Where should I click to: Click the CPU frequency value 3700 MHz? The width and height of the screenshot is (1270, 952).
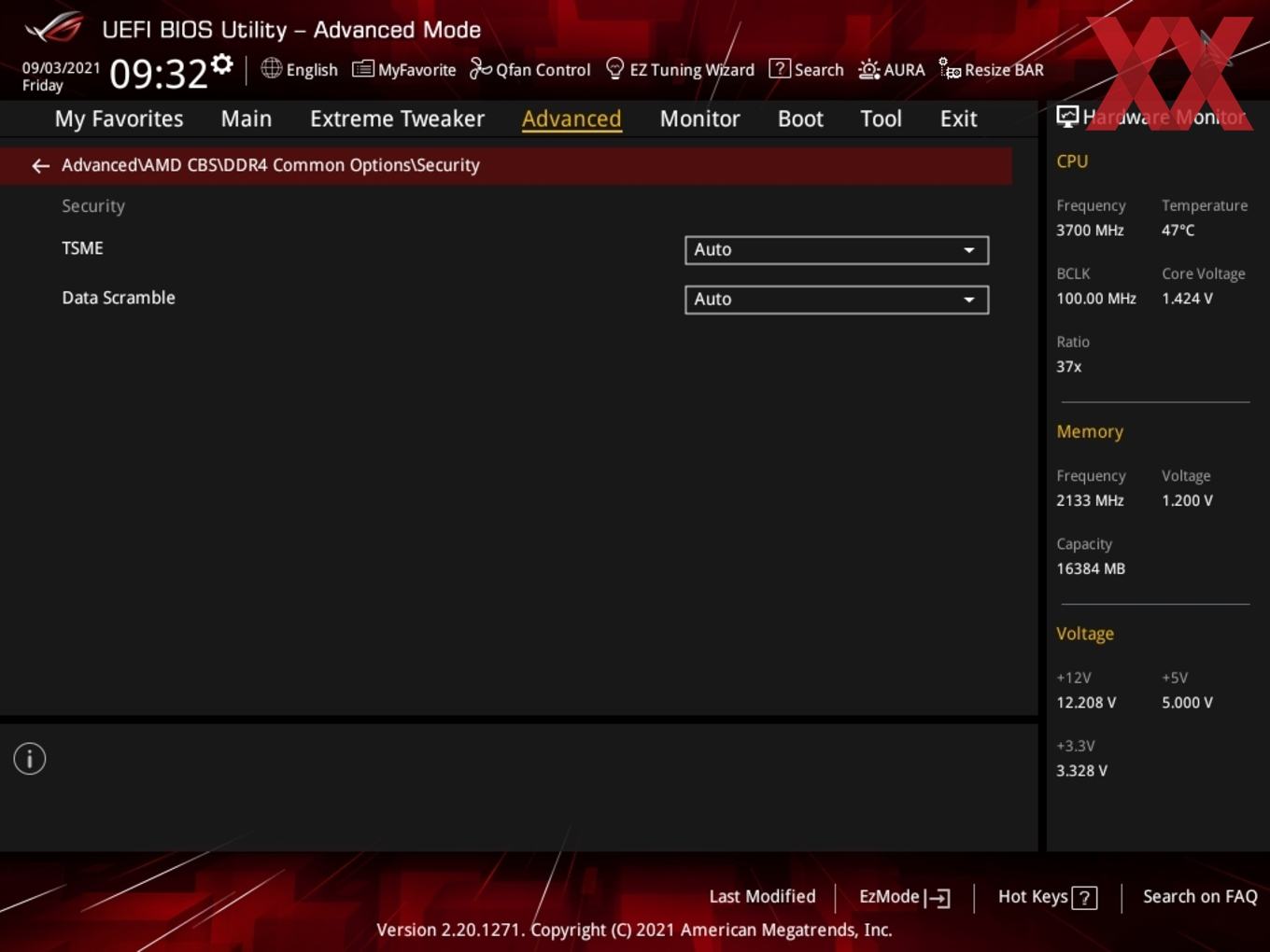[x=1090, y=231]
